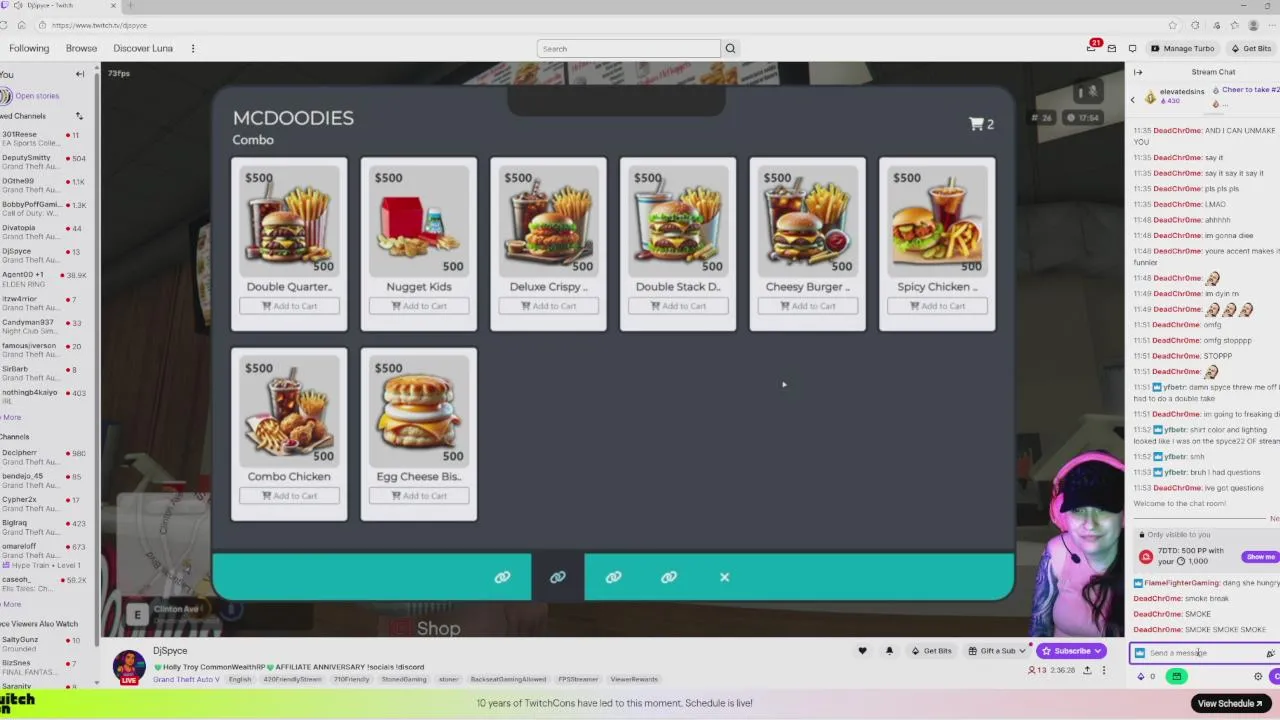The width and height of the screenshot is (1280, 720).
Task: Click the first link icon in teal bar
Action: 502,577
